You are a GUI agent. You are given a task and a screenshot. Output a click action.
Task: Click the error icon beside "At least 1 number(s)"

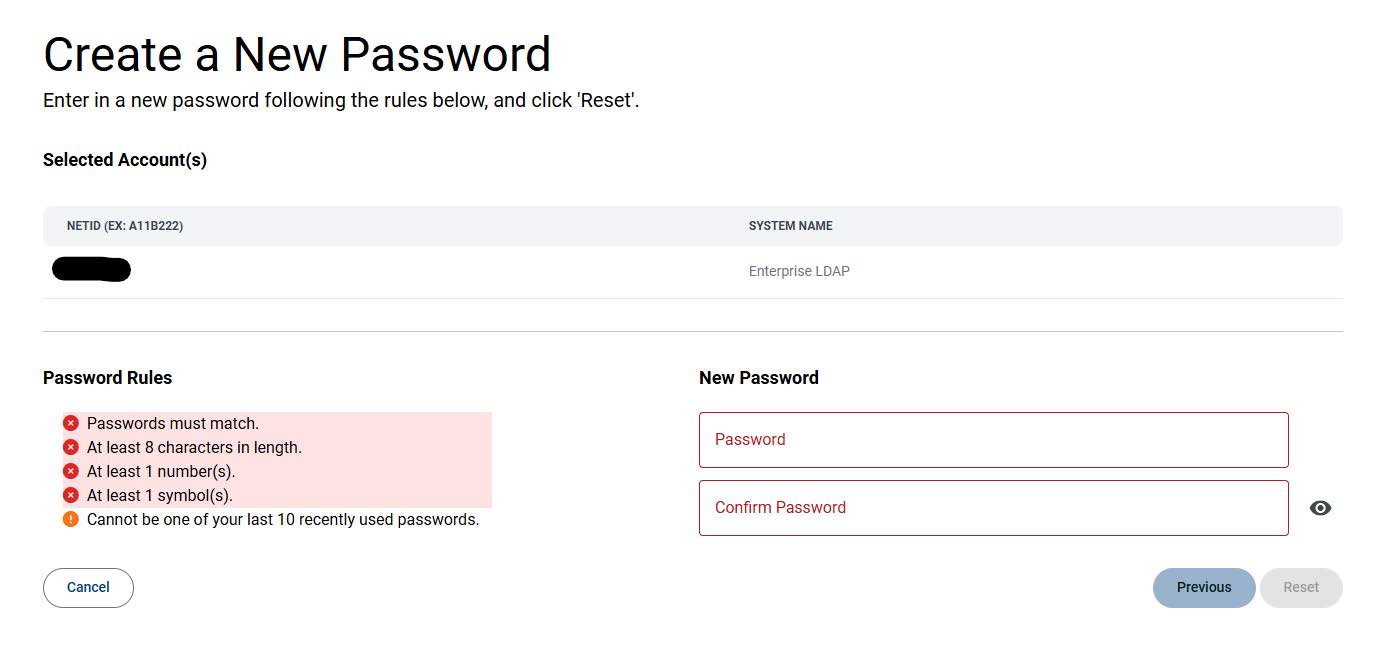pos(70,471)
